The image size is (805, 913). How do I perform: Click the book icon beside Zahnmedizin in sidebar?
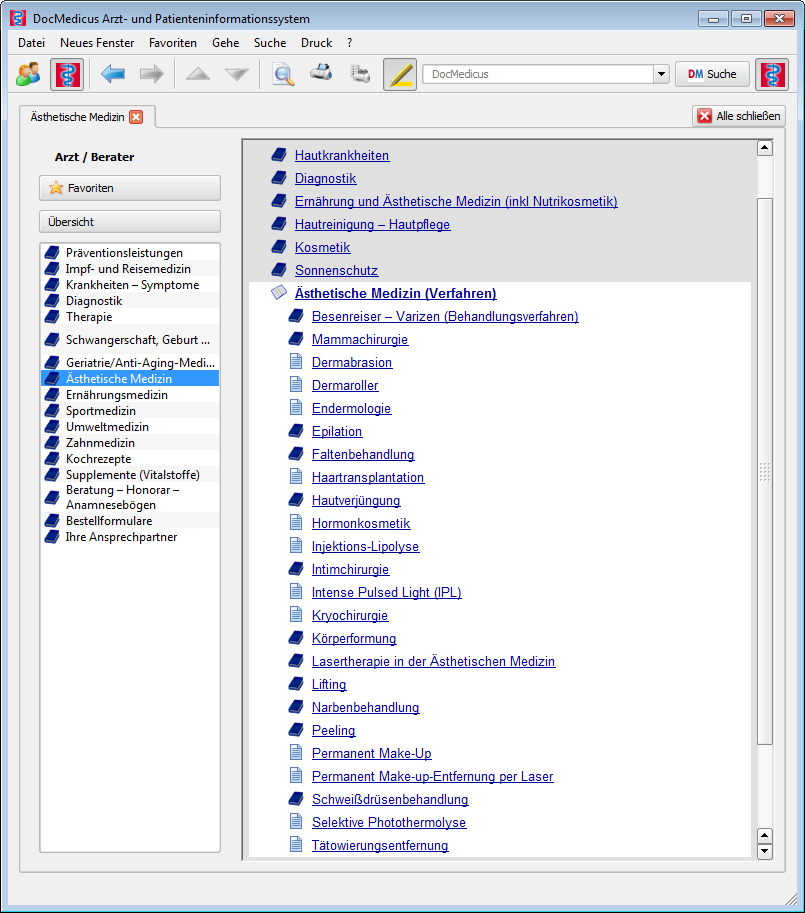tap(52, 443)
